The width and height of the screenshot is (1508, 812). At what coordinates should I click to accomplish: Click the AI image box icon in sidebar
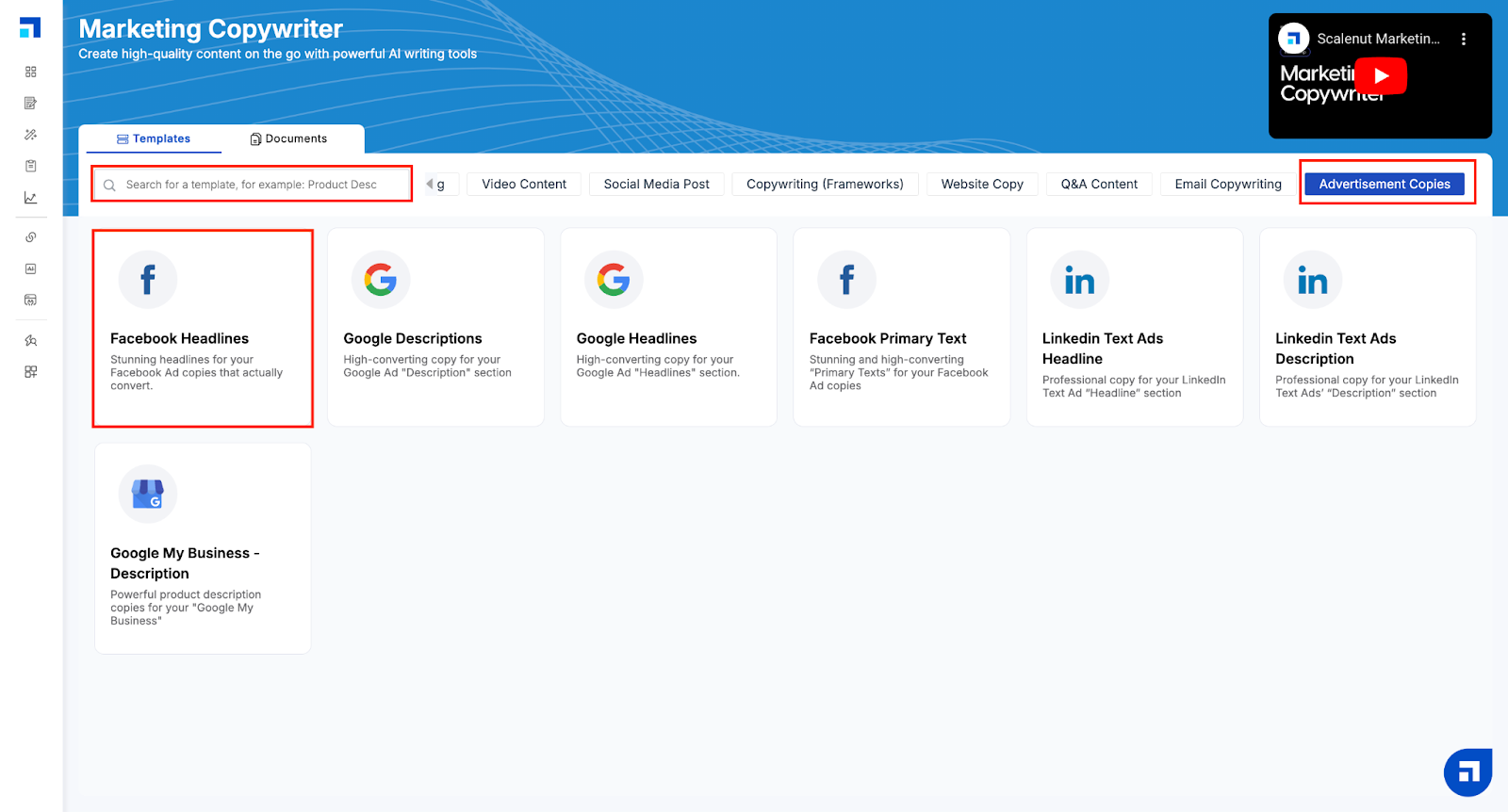coord(31,268)
